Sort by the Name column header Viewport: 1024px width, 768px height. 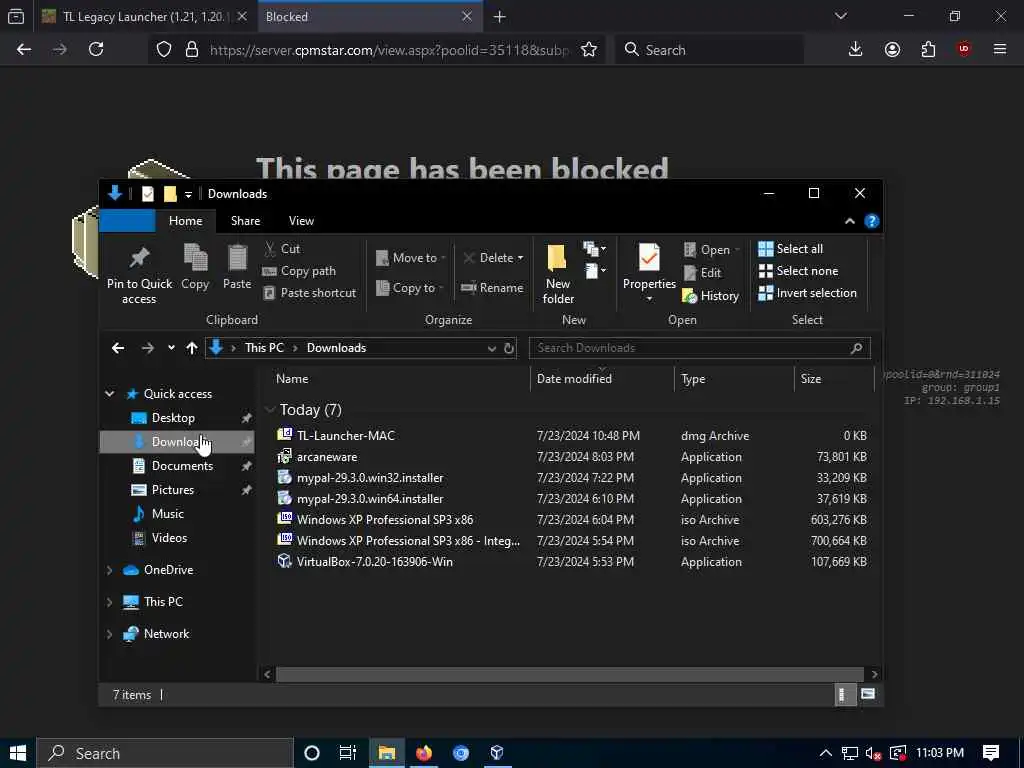(292, 379)
